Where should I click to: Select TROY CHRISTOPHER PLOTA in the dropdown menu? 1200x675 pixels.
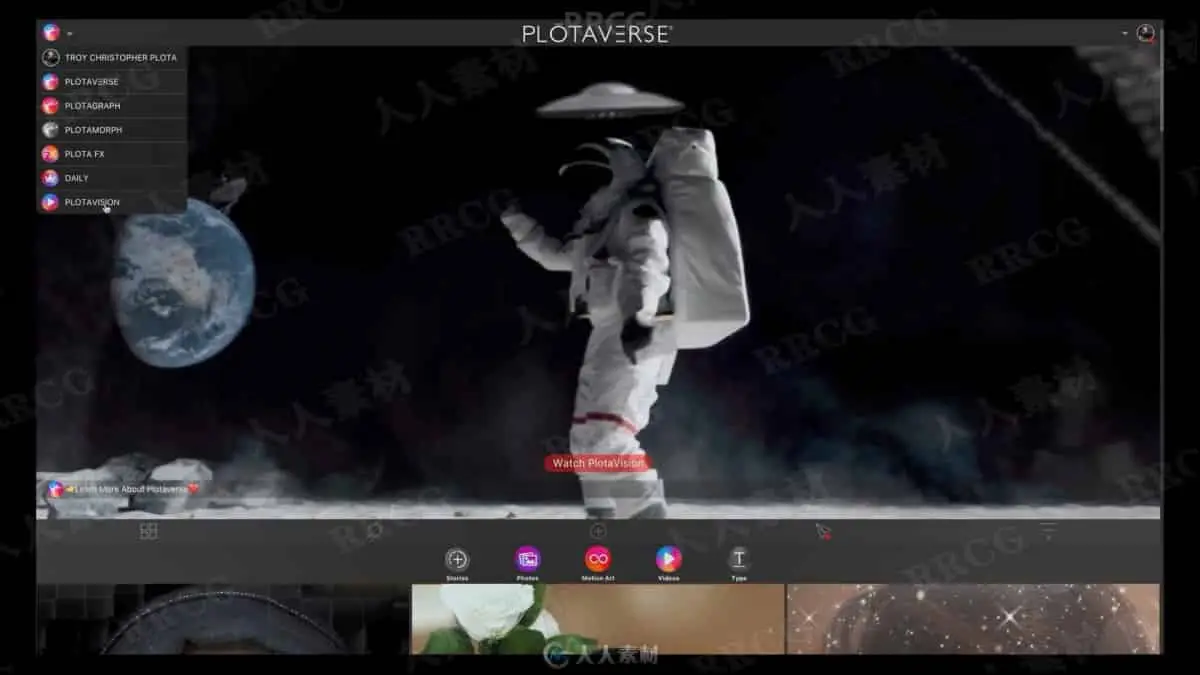click(x=112, y=58)
